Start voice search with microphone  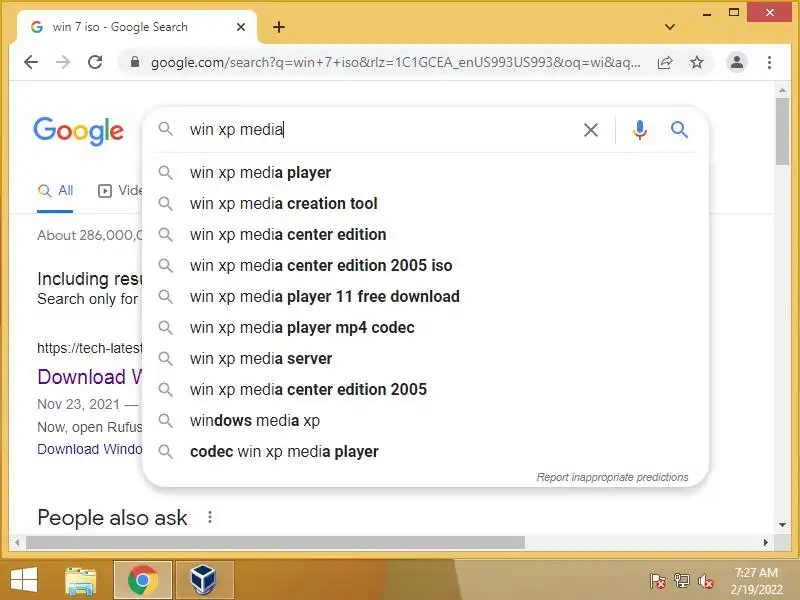click(x=639, y=130)
